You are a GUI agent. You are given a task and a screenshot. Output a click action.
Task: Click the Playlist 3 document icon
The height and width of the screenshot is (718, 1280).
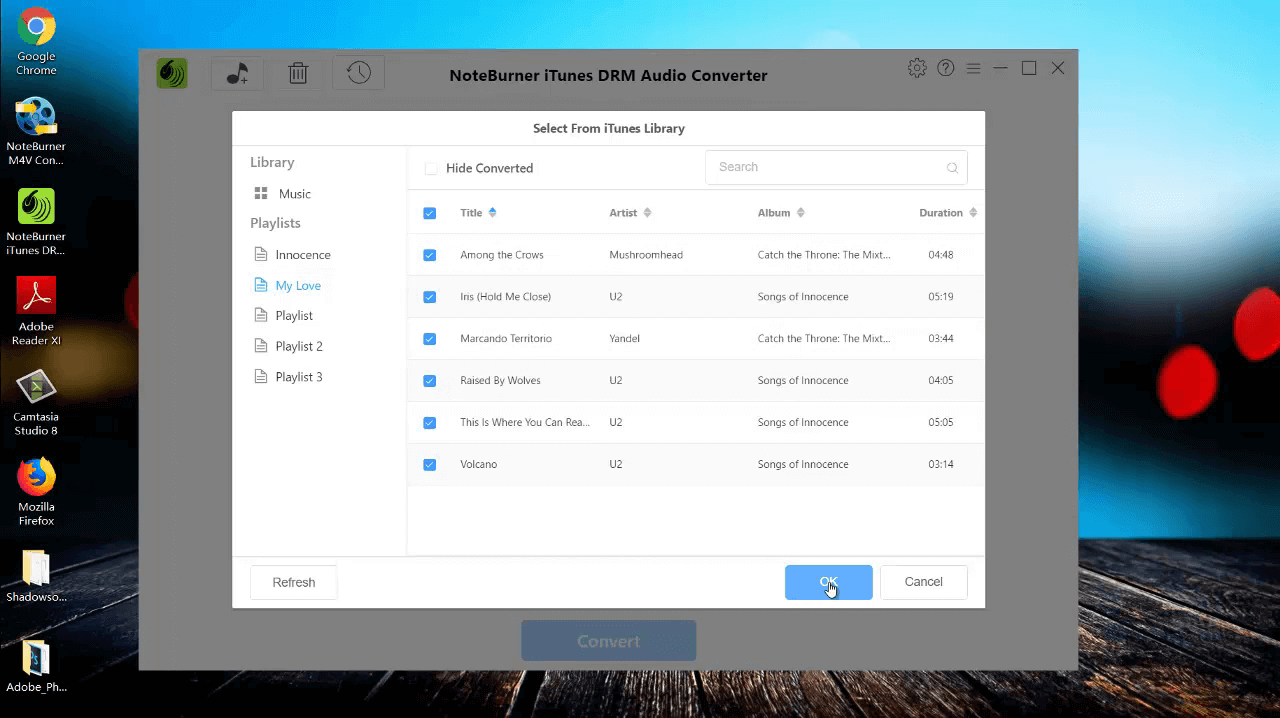pyautogui.click(x=261, y=377)
